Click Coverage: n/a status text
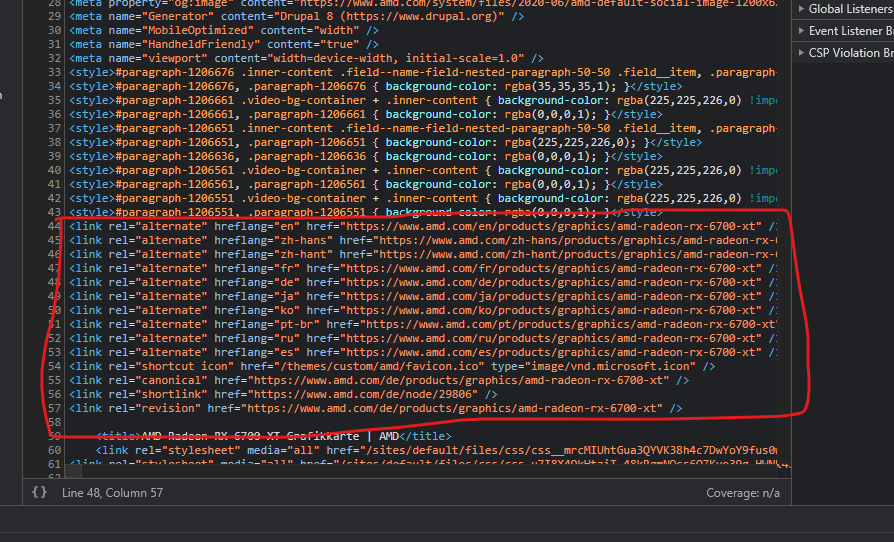Viewport: 894px width, 542px height. [743, 492]
